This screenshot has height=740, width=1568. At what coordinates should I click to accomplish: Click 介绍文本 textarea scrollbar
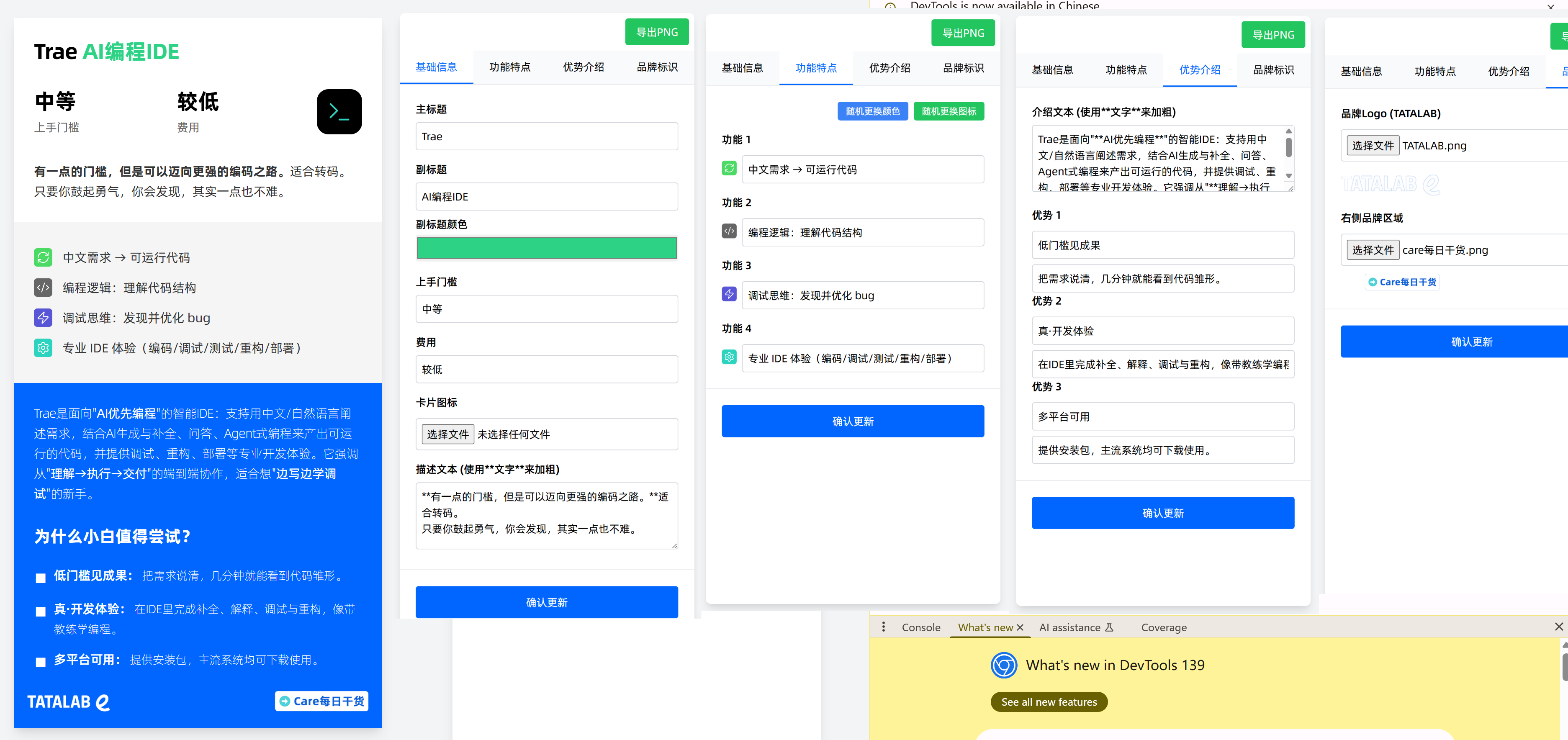tap(1288, 154)
